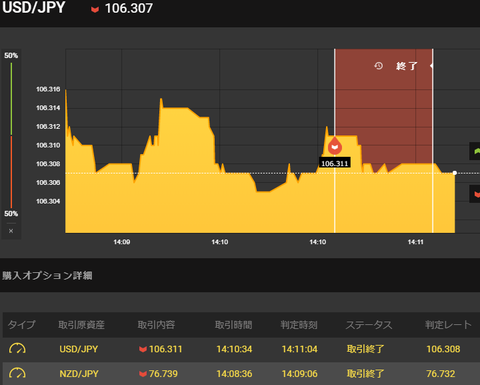This screenshot has width=480, height=385.
Task: Click the 購入オプション詳細 section heading
Action: pos(47,275)
